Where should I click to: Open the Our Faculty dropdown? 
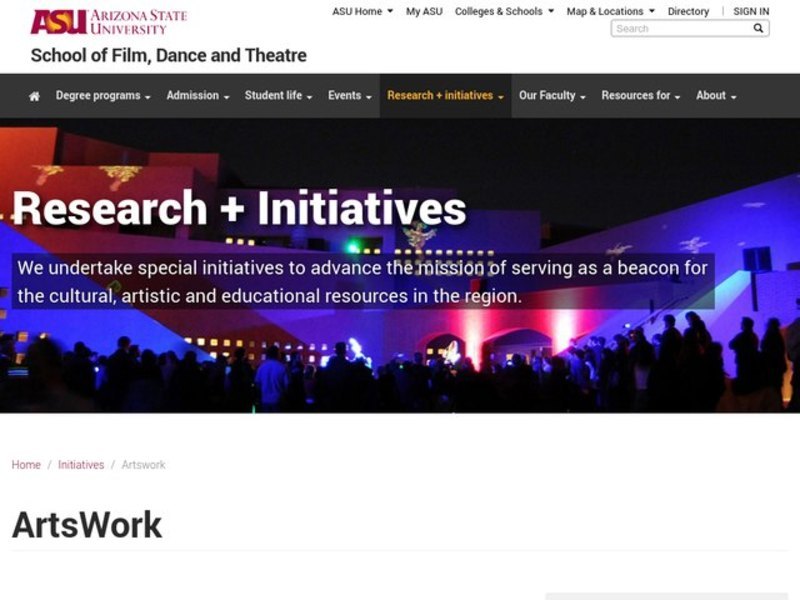pos(552,96)
